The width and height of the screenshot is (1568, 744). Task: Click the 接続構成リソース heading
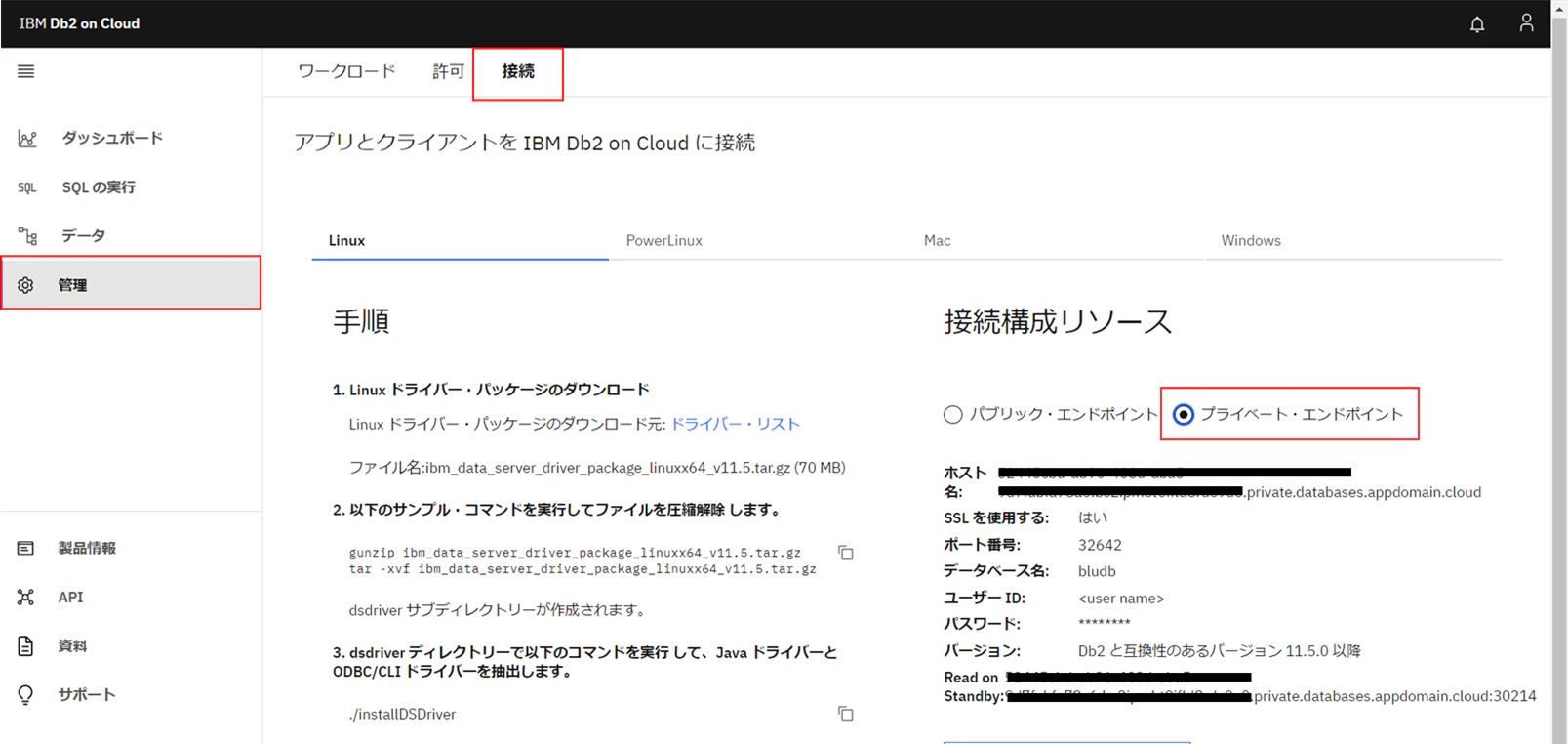[1058, 321]
